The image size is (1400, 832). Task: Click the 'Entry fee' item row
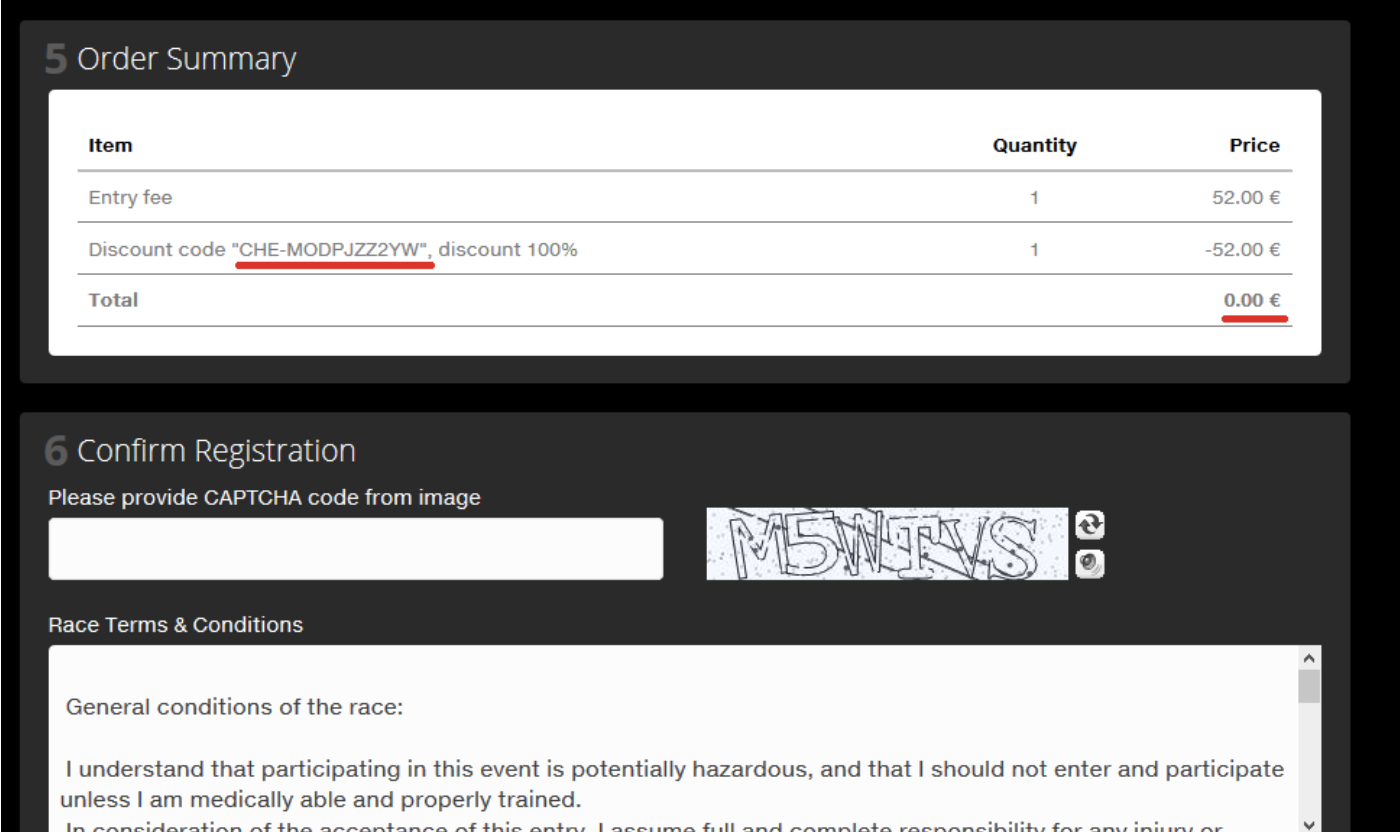[130, 197]
